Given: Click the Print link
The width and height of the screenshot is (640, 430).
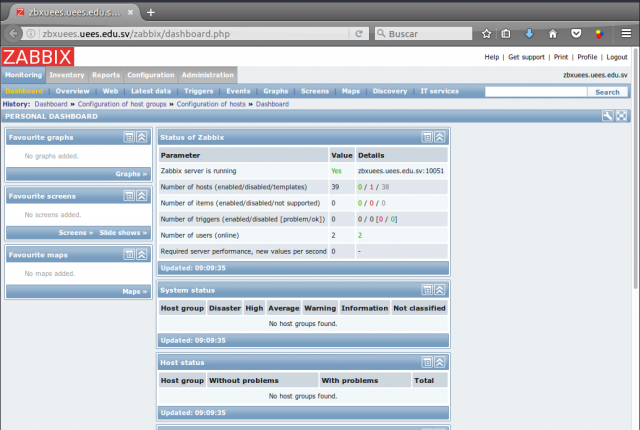Looking at the screenshot, I should (x=561, y=57).
